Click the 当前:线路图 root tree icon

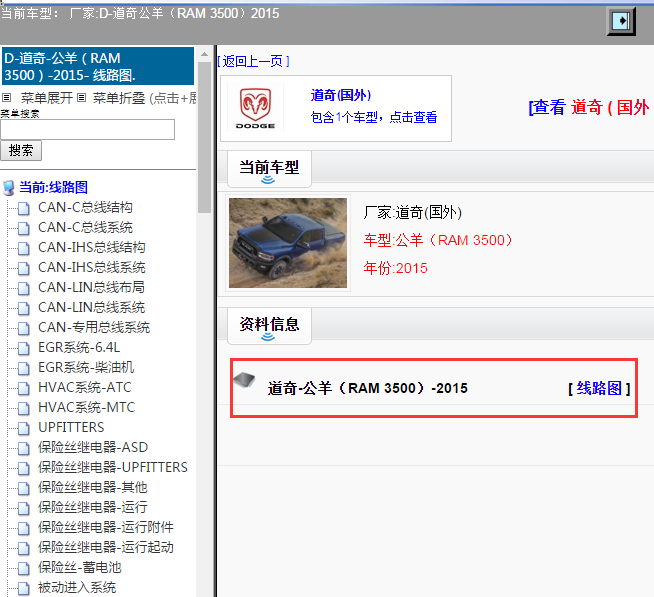coord(8,188)
